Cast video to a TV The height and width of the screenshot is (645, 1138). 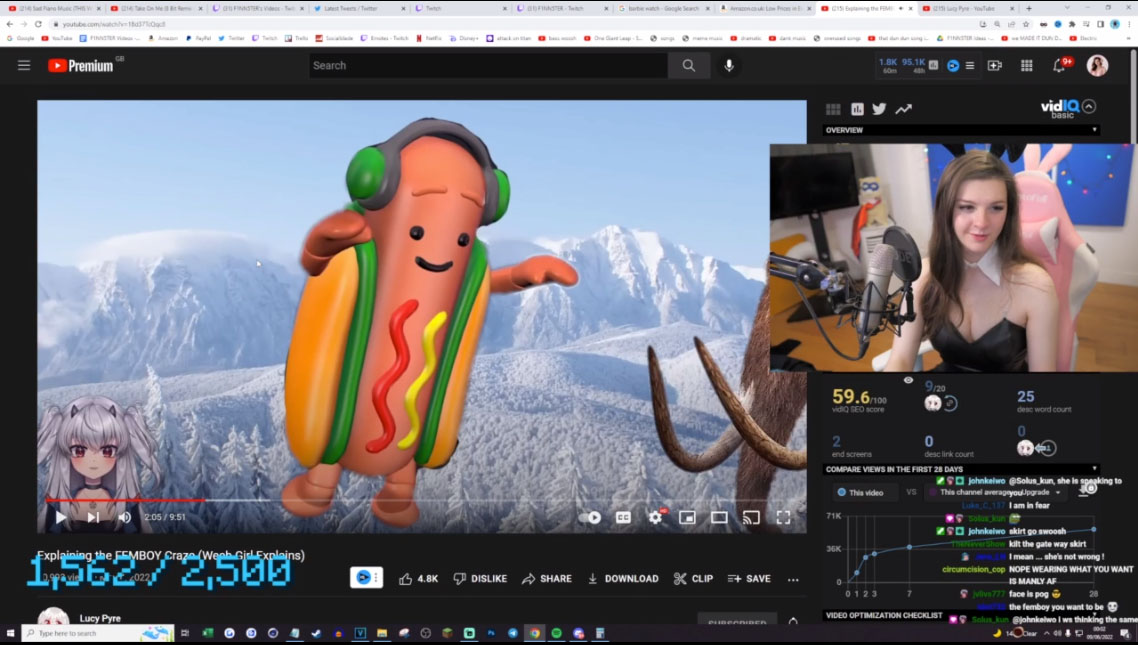point(751,517)
